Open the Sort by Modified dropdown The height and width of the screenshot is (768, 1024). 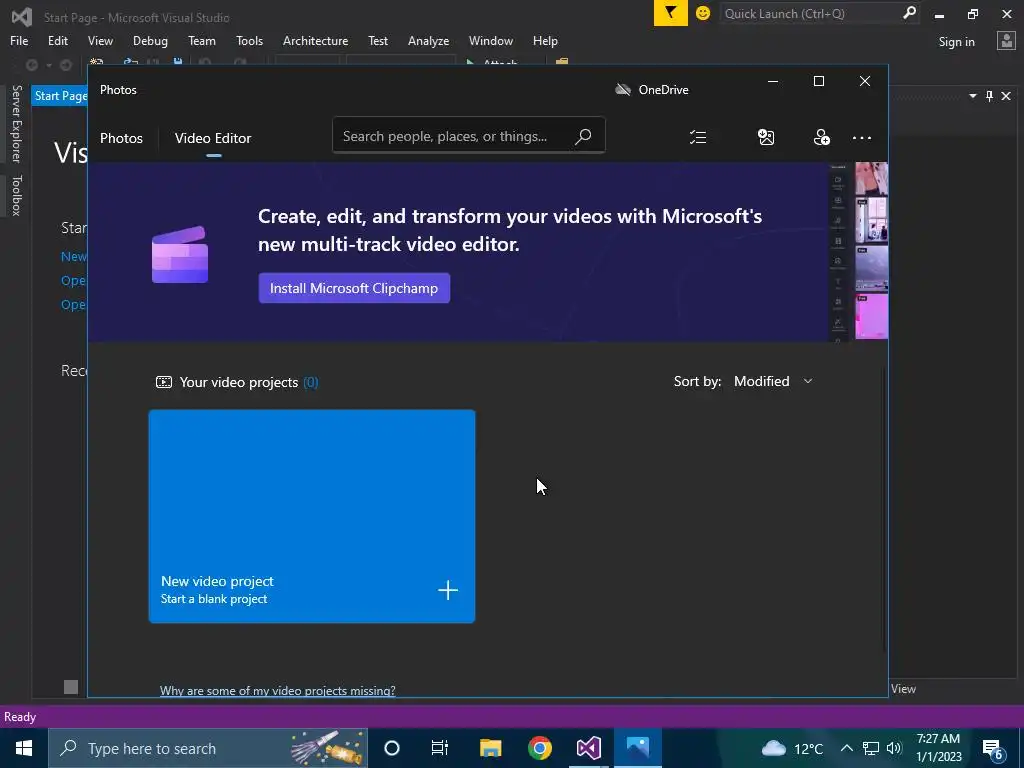(773, 381)
